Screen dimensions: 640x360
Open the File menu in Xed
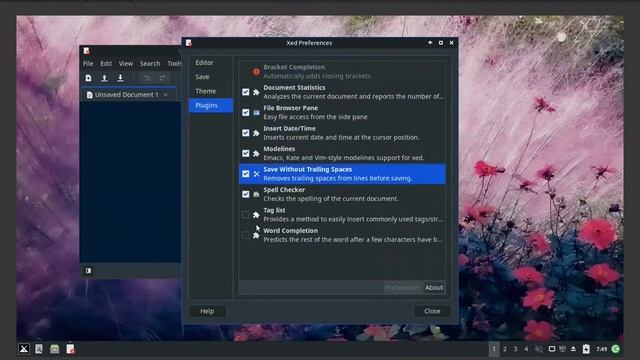[88, 64]
